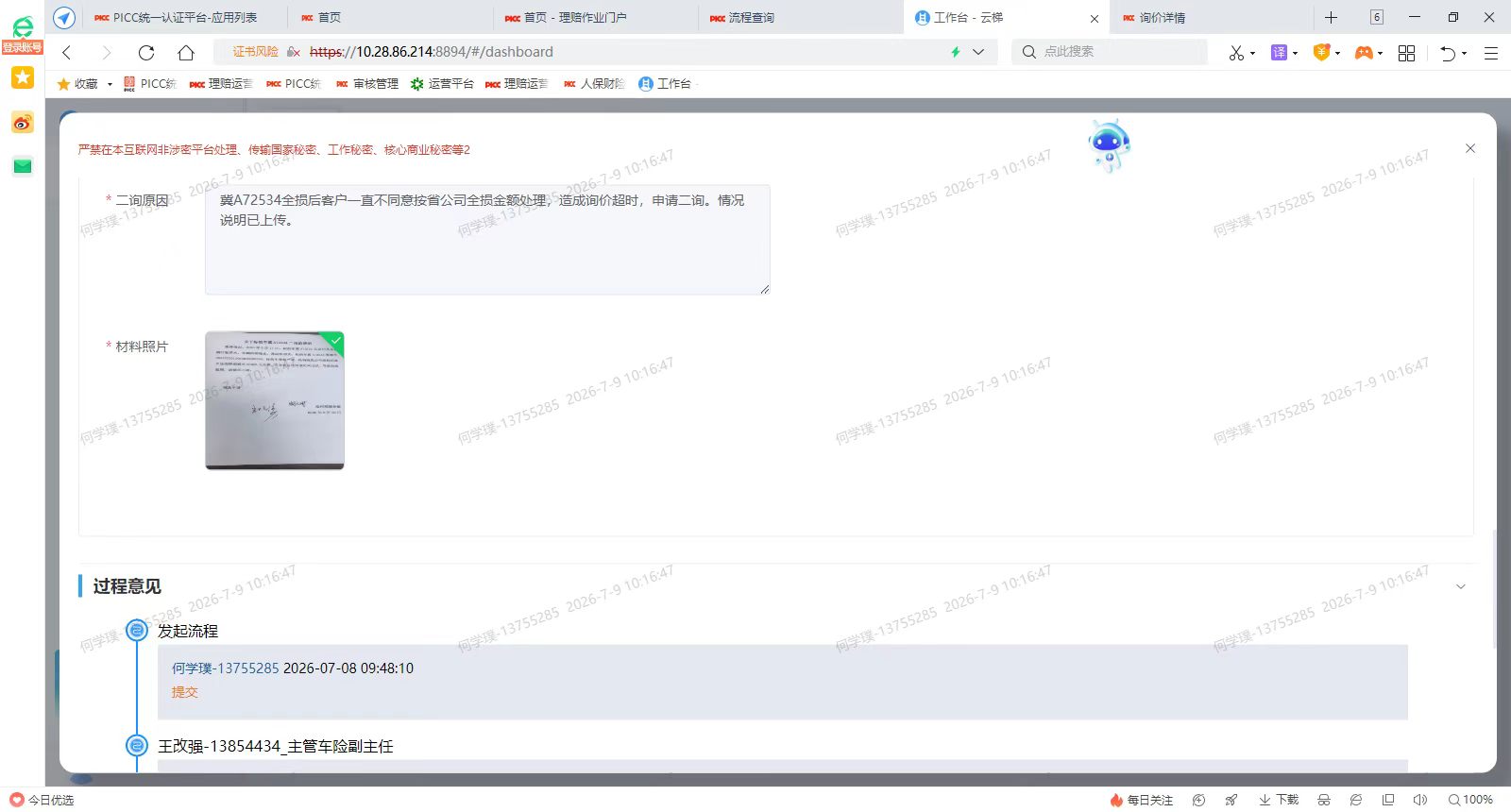The width and height of the screenshot is (1511, 812).
Task: Open the favorites star sidebar icon
Action: click(x=23, y=78)
